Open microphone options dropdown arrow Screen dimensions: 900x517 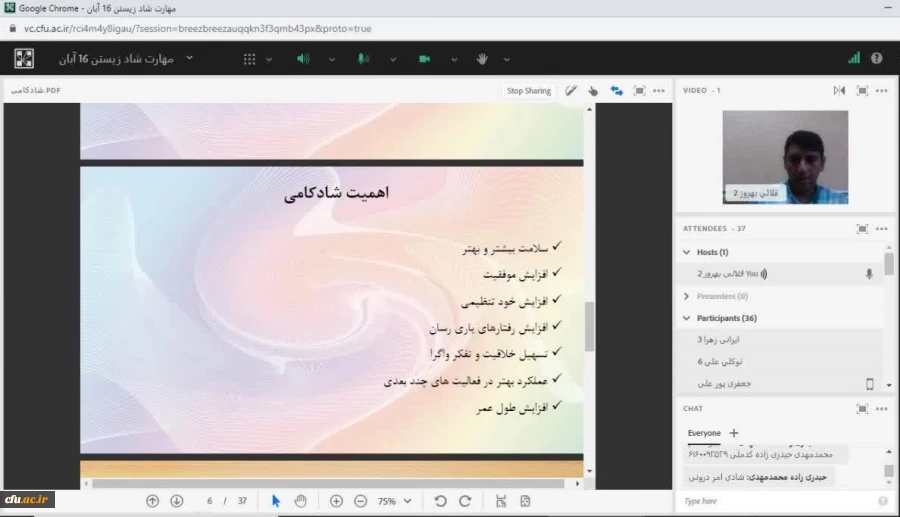(x=393, y=59)
